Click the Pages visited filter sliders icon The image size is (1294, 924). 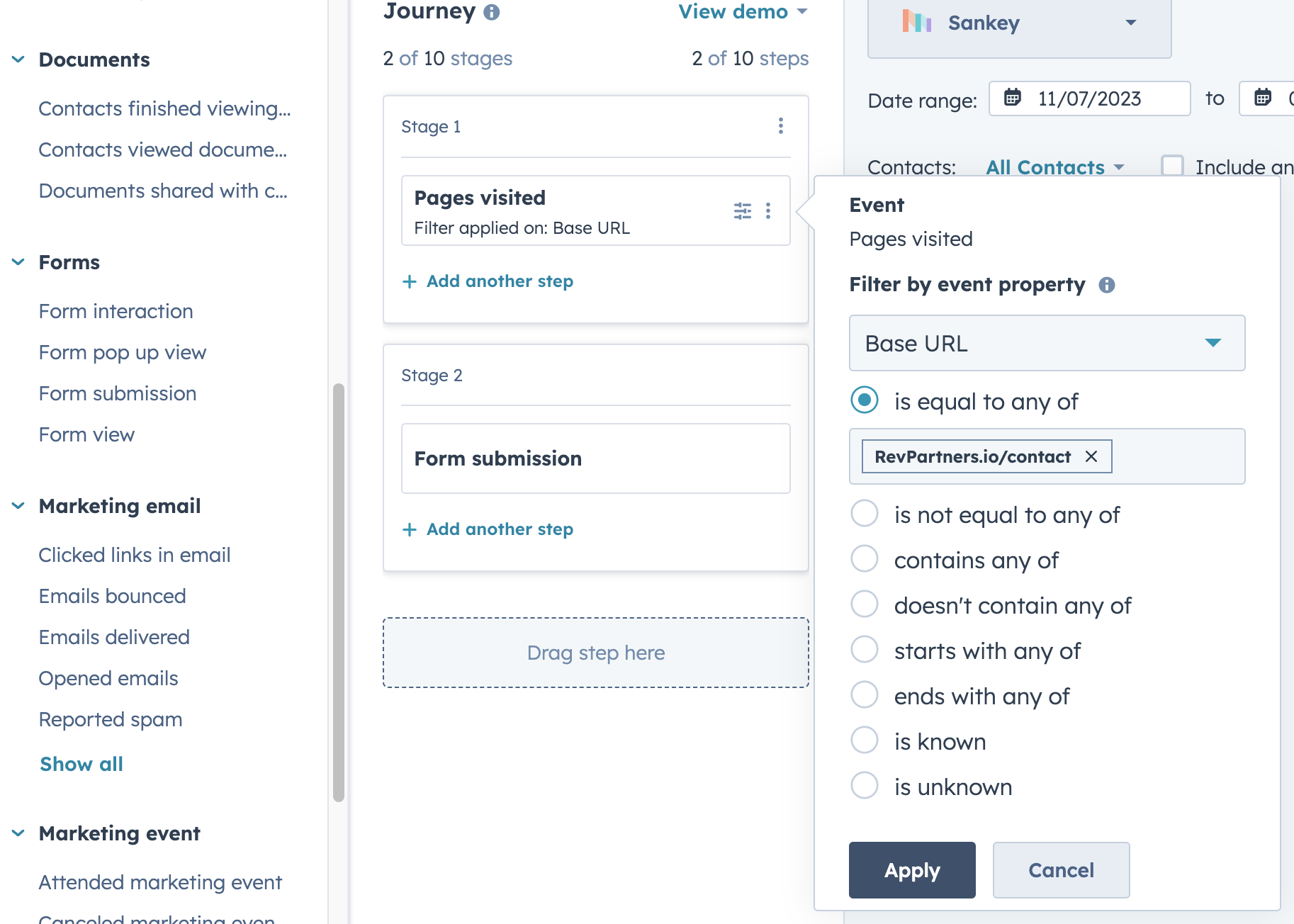click(742, 210)
